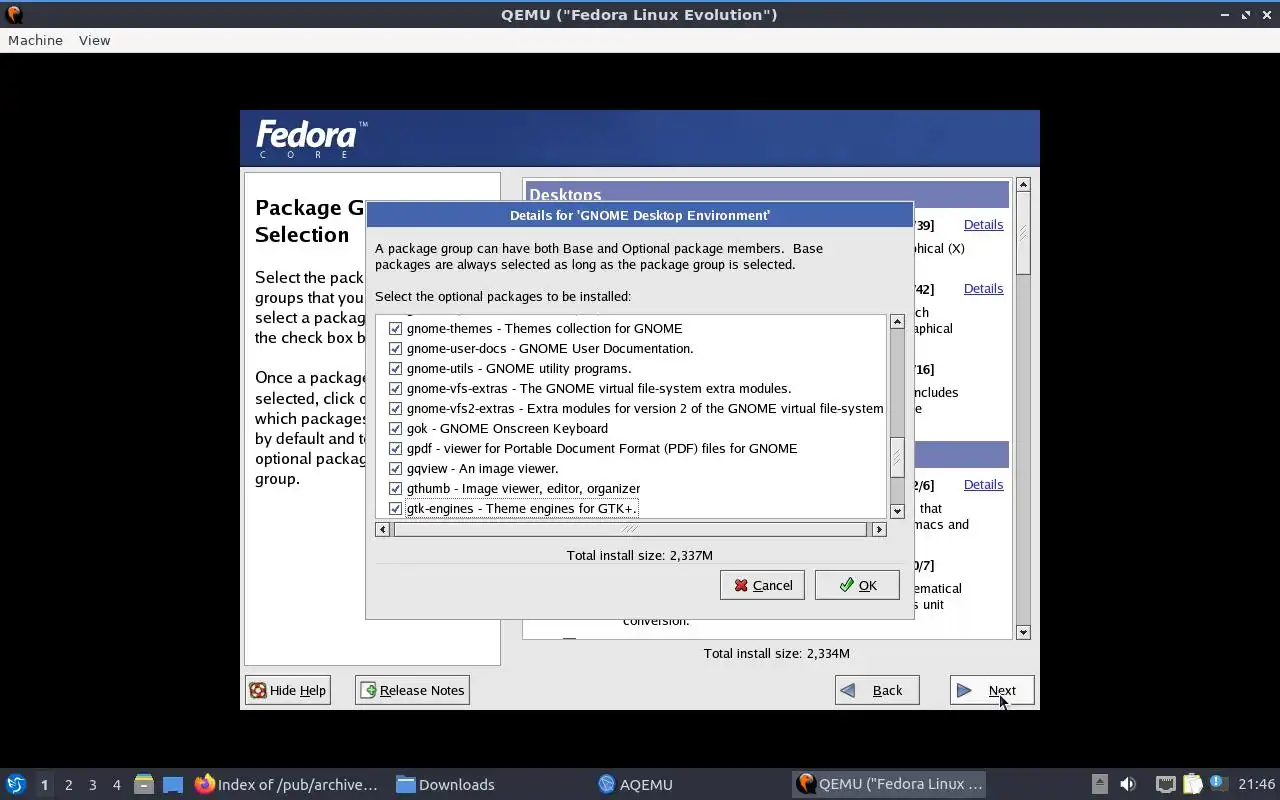Click the volume speaker icon in the tray
The width and height of the screenshot is (1280, 800).
(1128, 784)
